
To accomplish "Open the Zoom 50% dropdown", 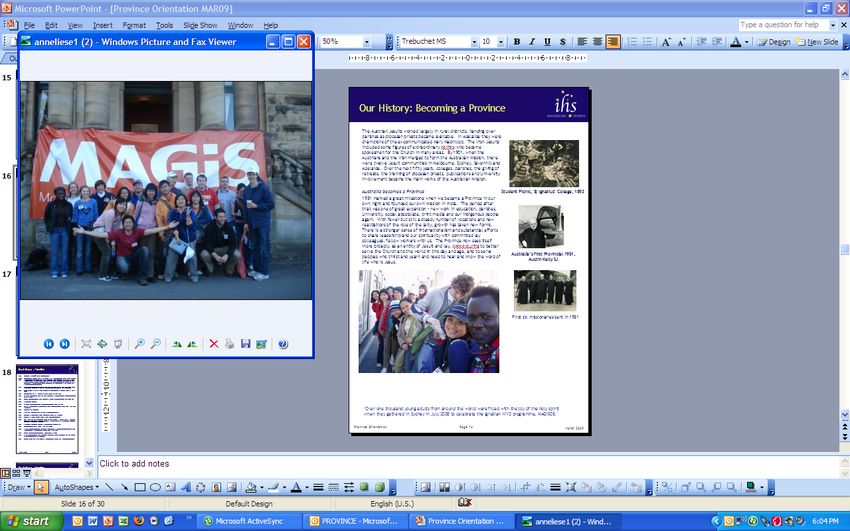I will 366,42.
